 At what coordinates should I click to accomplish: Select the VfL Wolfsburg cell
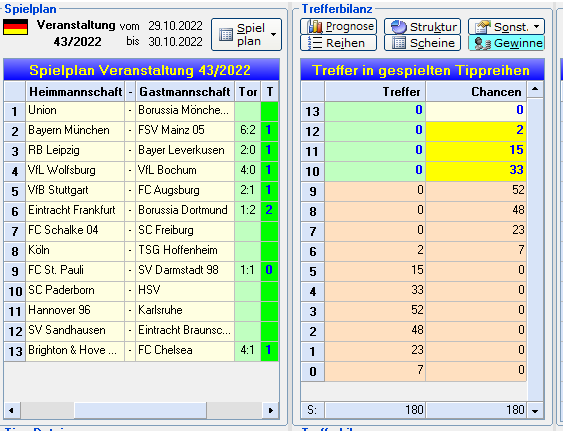pos(75,171)
